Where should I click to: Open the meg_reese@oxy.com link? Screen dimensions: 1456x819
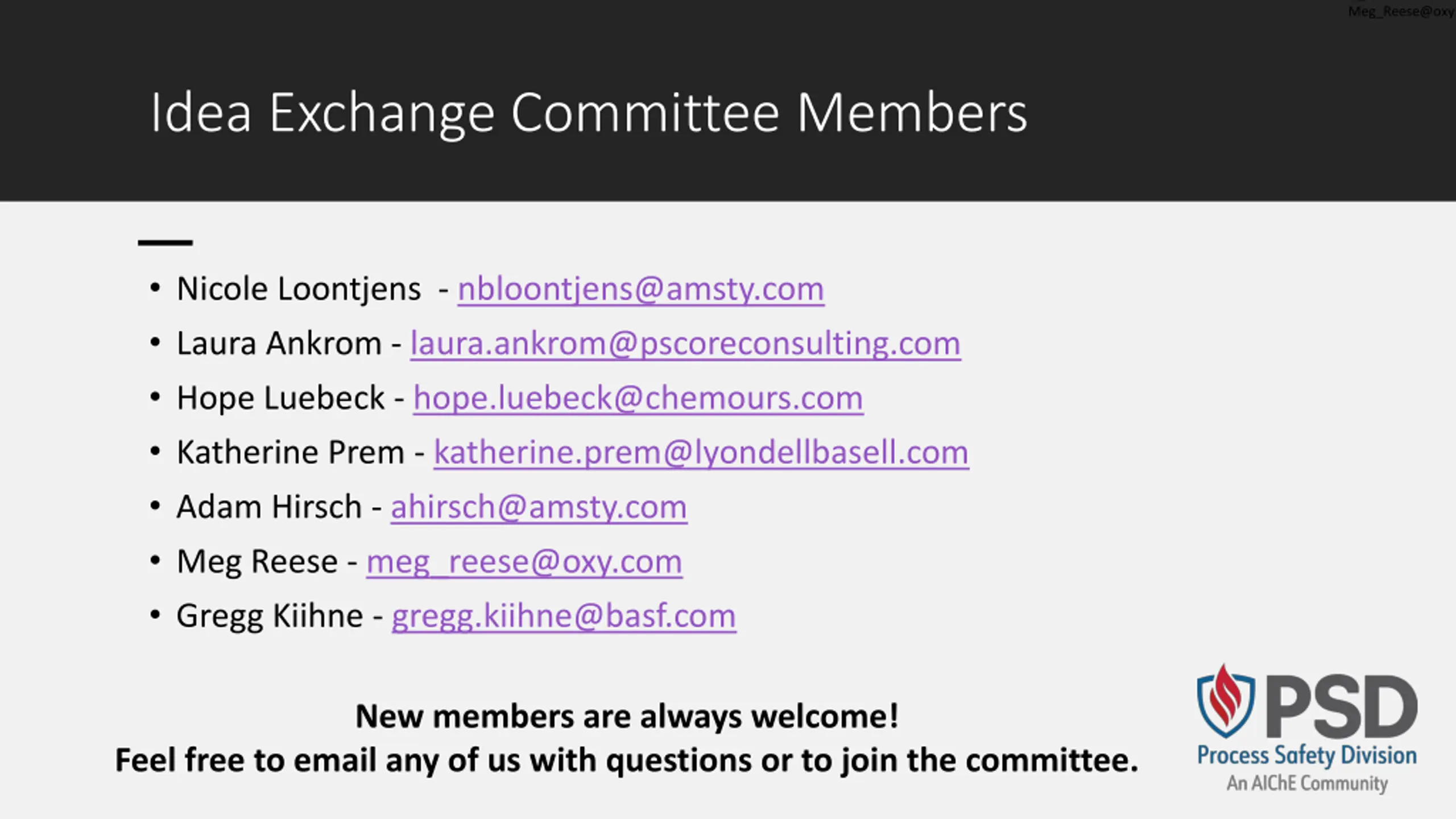pyautogui.click(x=524, y=562)
